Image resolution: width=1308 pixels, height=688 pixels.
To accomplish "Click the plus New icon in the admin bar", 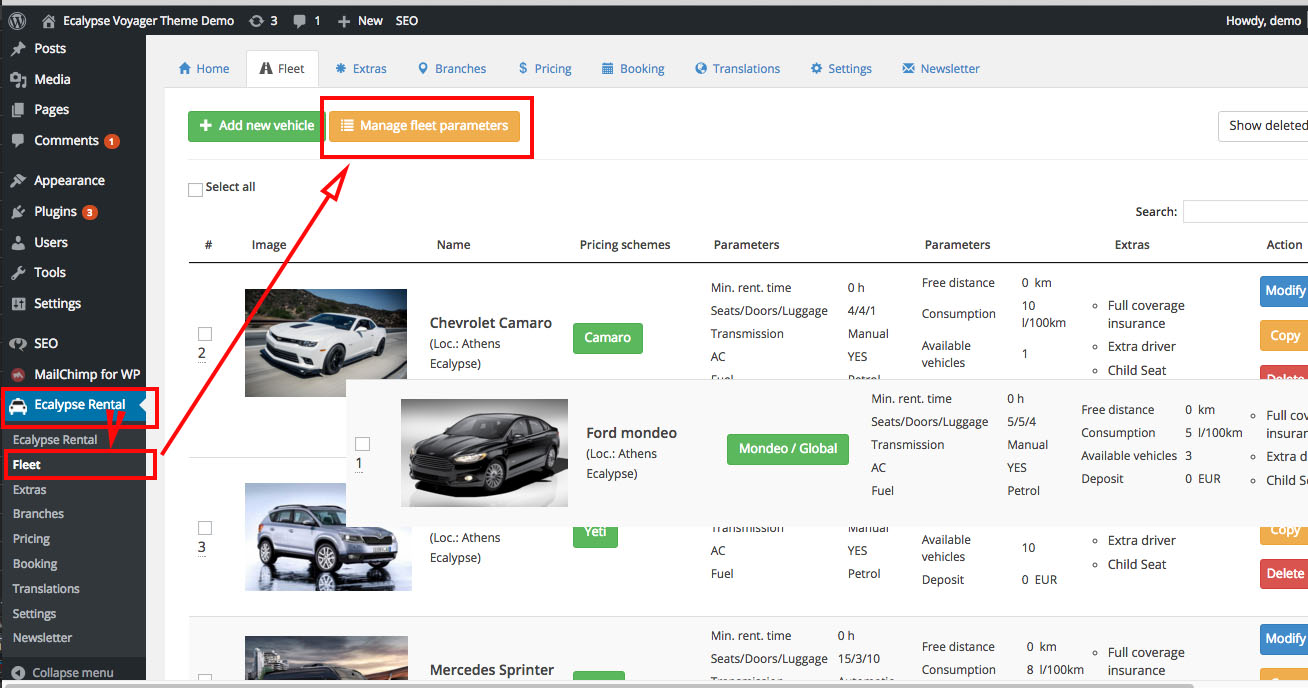I will [344, 20].
